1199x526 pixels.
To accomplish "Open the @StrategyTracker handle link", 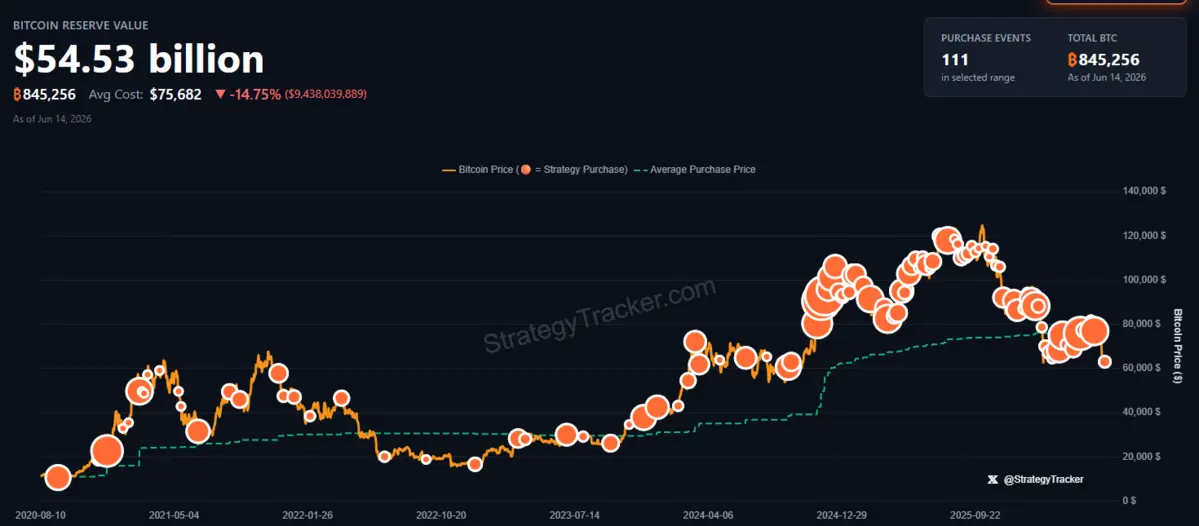I will pyautogui.click(x=1043, y=479).
